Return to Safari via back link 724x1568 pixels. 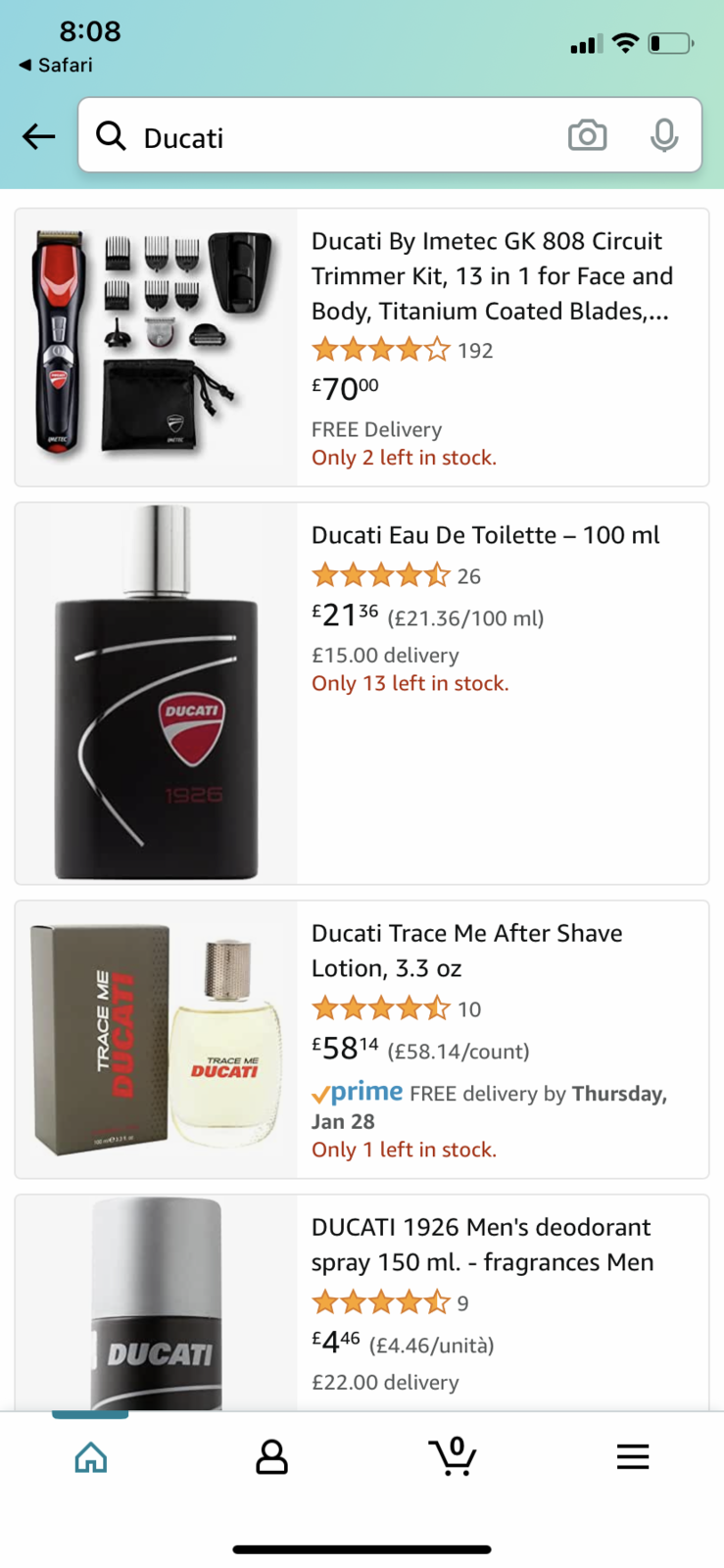click(56, 66)
